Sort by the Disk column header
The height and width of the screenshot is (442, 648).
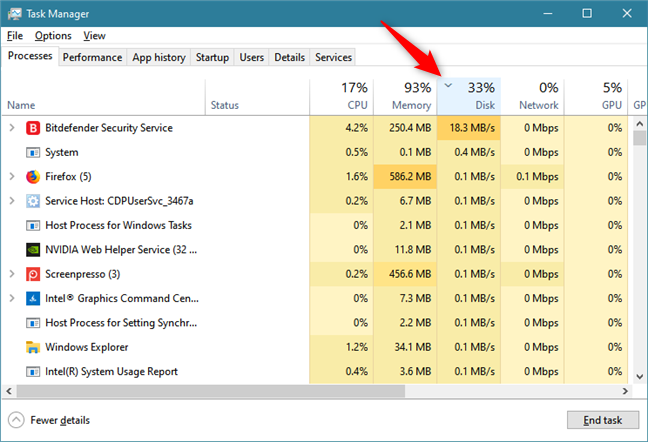coord(469,97)
